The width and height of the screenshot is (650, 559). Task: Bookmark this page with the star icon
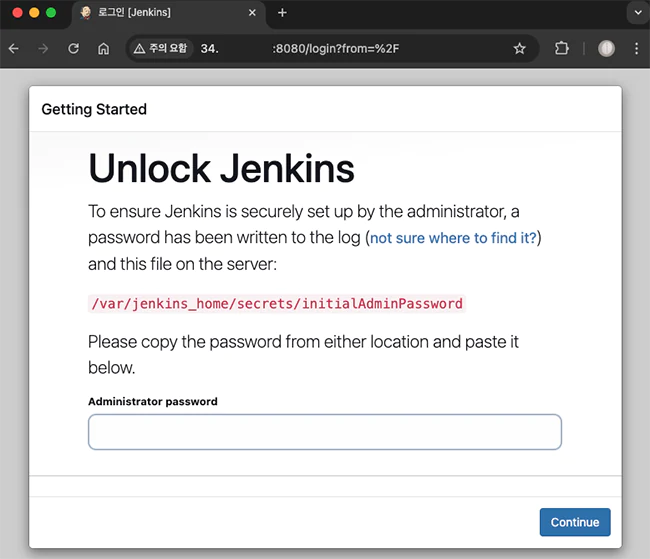(519, 49)
